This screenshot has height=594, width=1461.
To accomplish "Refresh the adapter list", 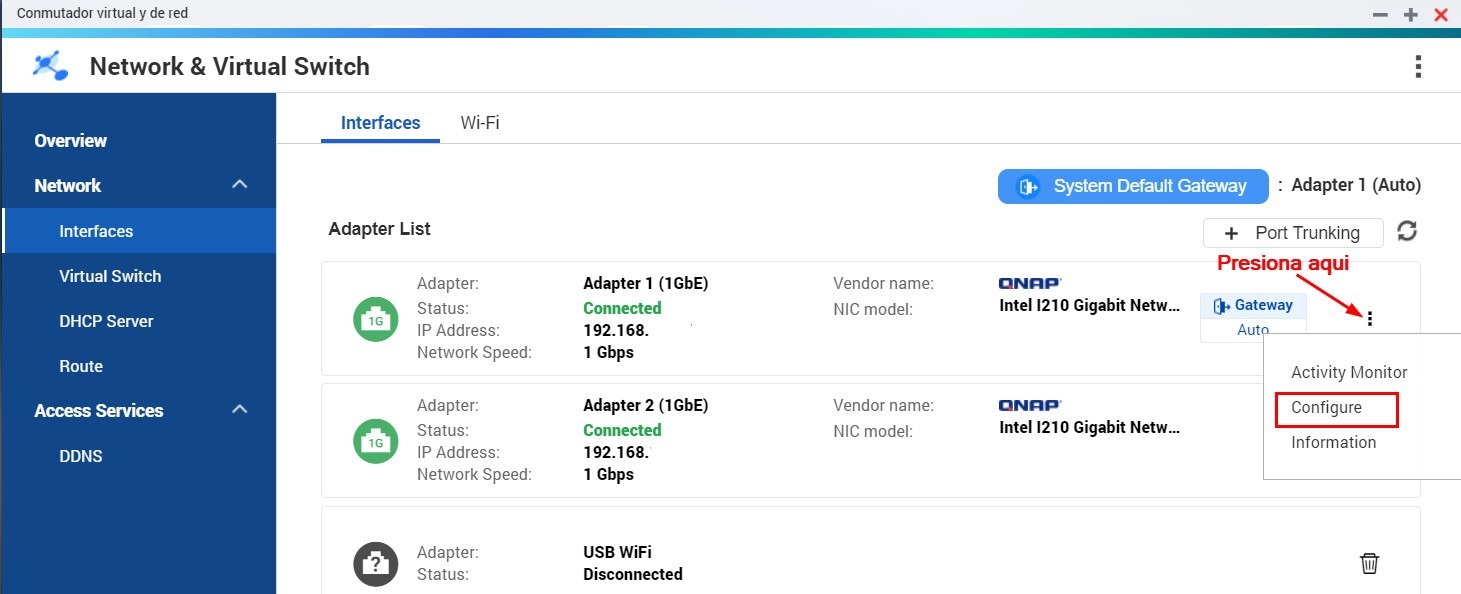I will pos(1407,232).
